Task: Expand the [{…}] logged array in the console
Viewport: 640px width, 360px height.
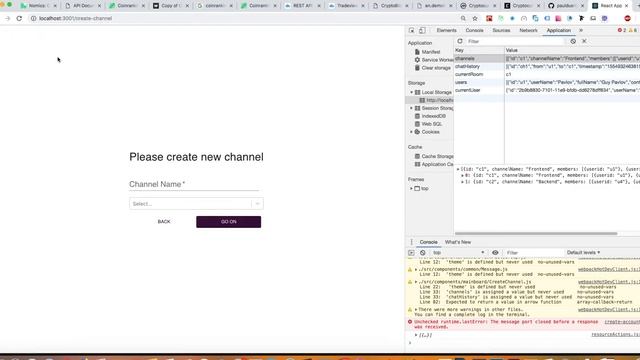Action: tap(416, 335)
